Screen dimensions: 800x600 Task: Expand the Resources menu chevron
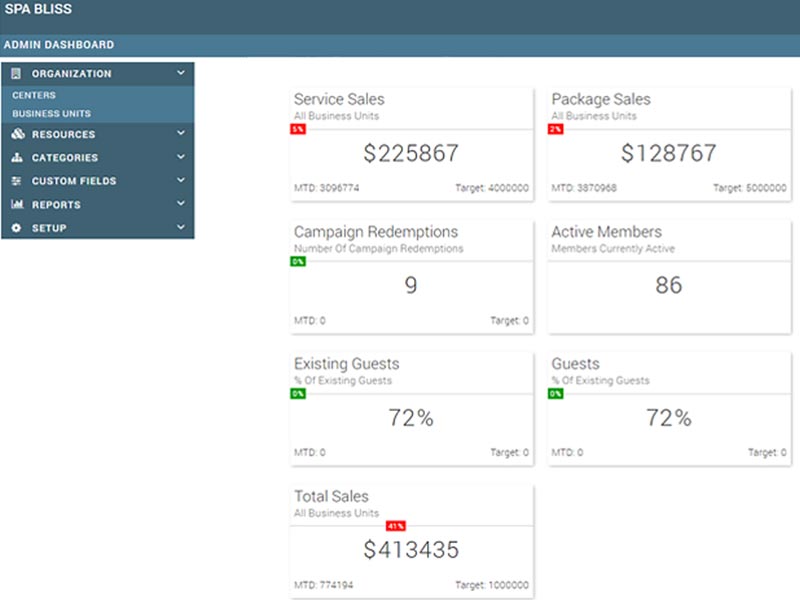click(x=181, y=134)
